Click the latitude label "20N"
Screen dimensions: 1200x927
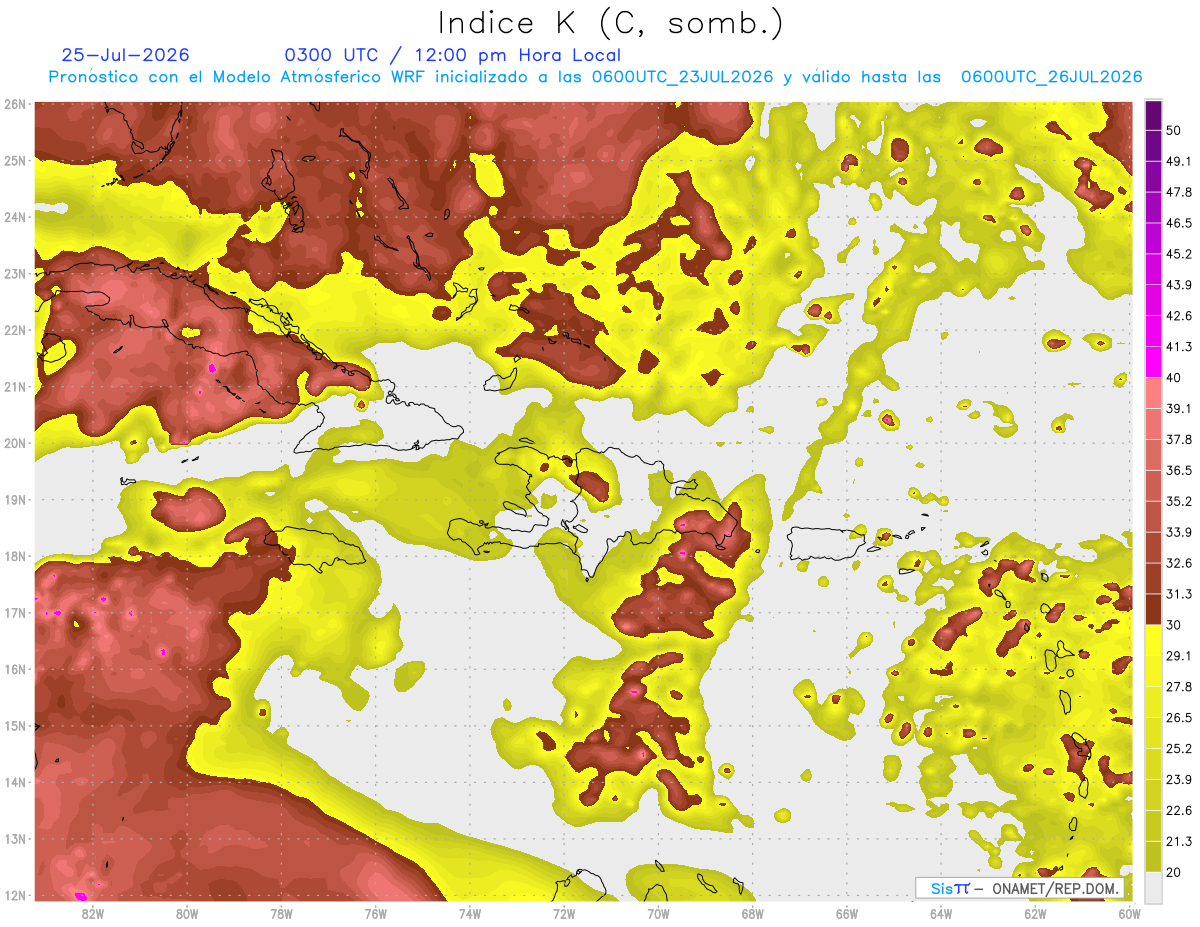[16, 443]
